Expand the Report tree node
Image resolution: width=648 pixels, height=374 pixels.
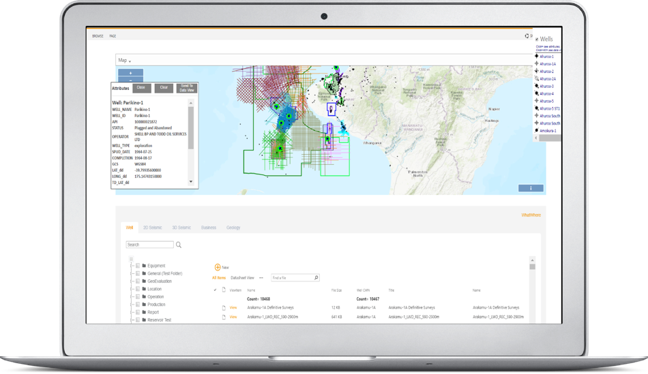click(132, 312)
